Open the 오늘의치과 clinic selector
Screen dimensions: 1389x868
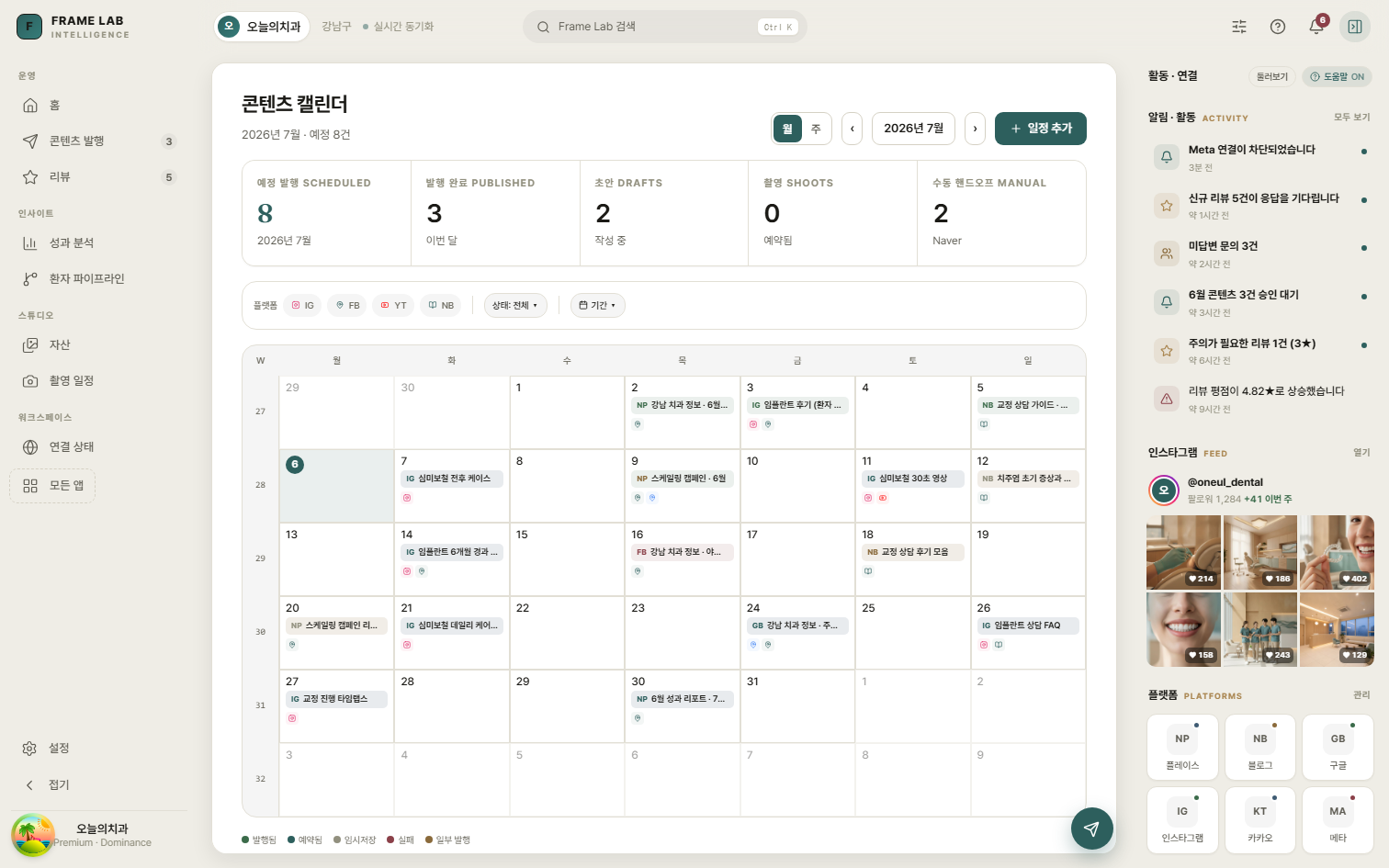[x=263, y=27]
